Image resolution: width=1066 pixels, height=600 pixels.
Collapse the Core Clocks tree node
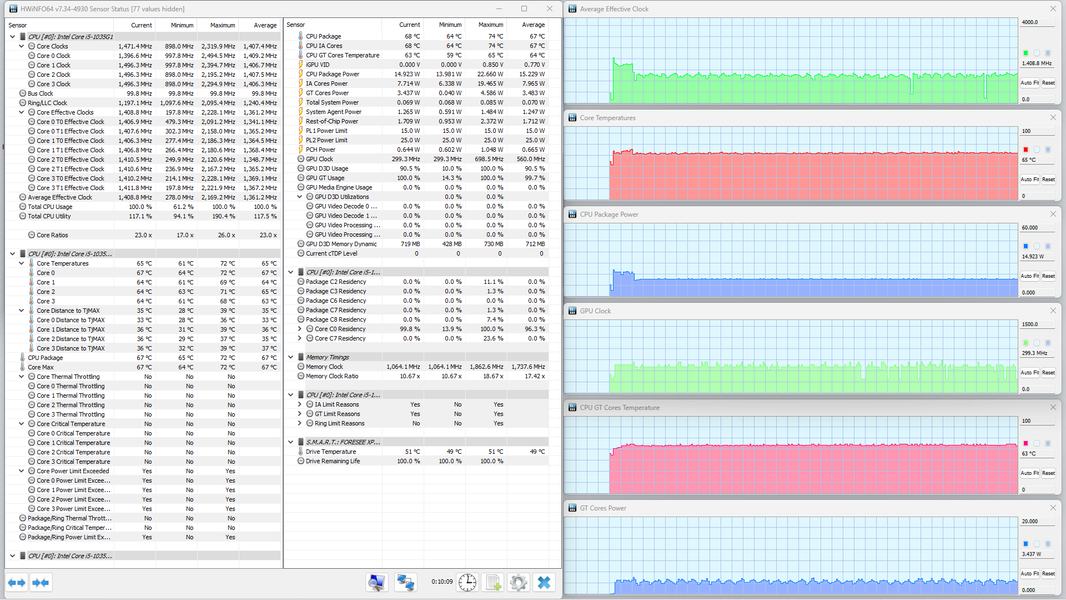click(21, 46)
